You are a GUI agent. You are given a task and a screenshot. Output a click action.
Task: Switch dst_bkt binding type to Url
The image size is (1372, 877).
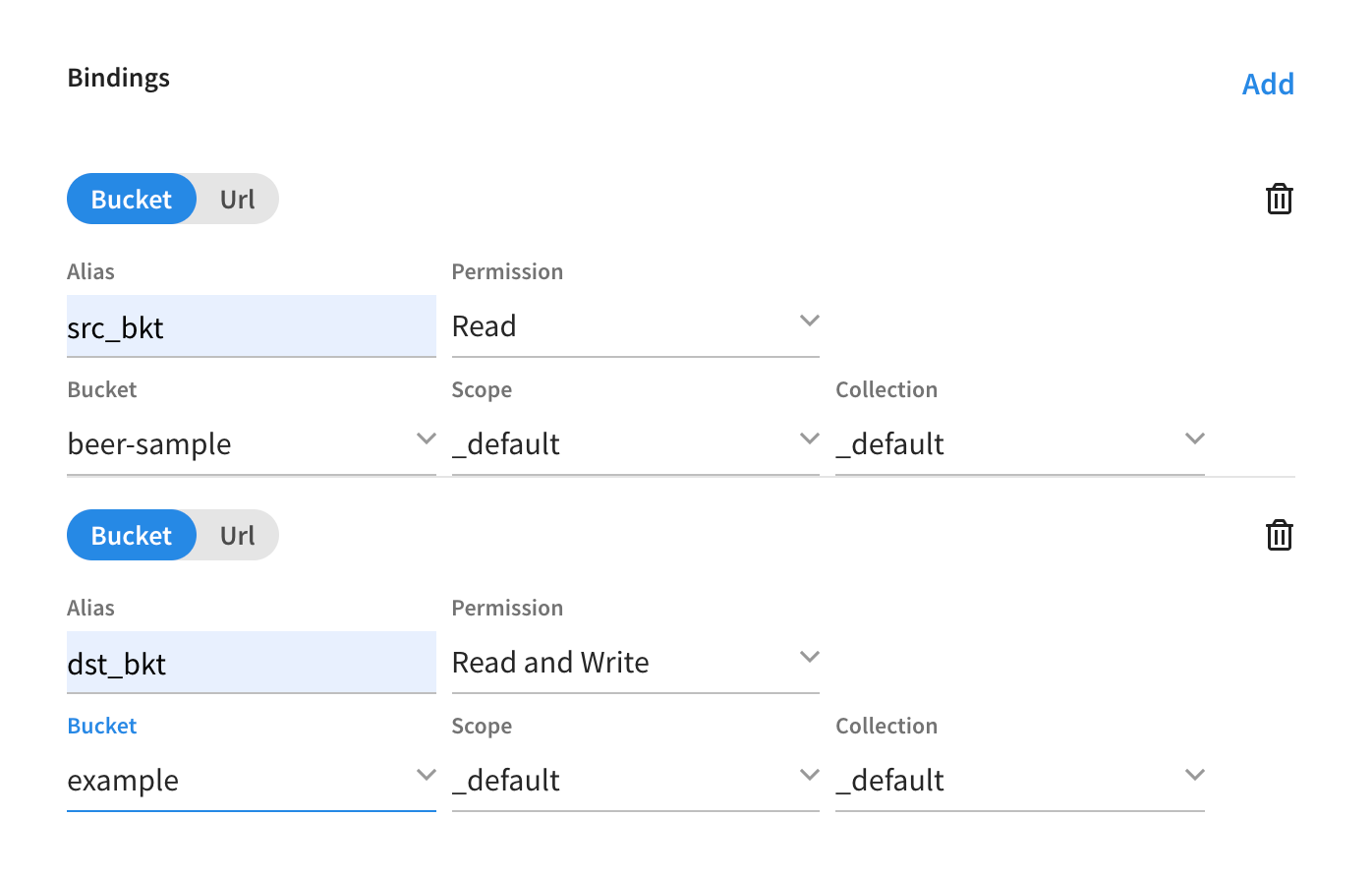click(237, 536)
